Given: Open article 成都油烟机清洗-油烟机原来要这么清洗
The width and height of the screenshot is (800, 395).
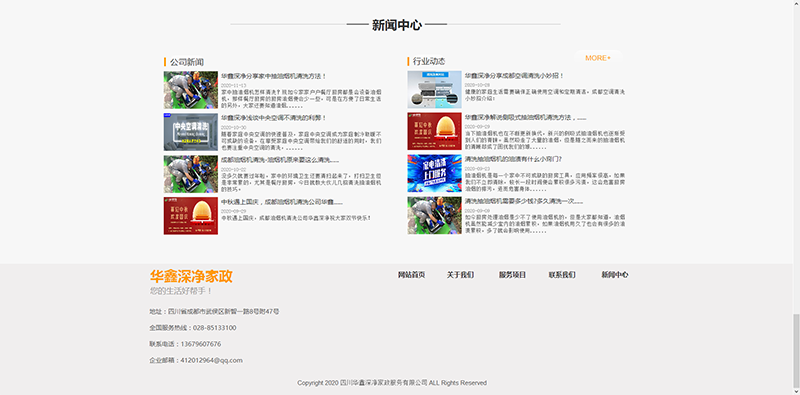Looking at the screenshot, I should click(280, 160).
